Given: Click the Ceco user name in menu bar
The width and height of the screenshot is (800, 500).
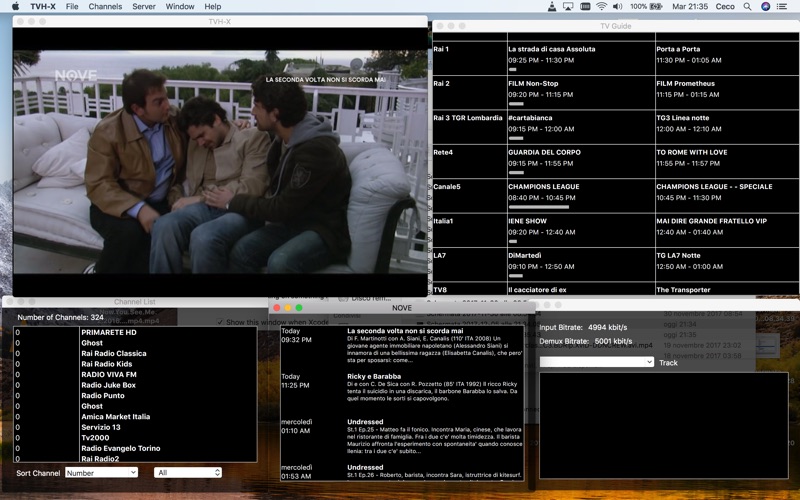Looking at the screenshot, I should click(725, 6).
